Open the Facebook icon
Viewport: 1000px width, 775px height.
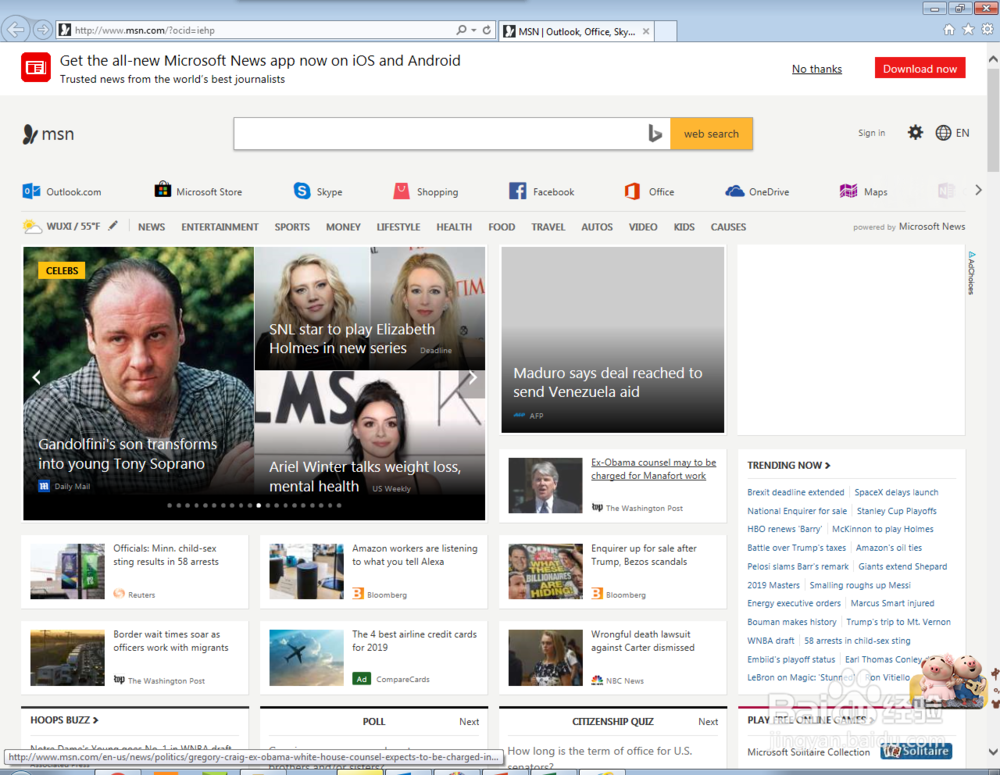click(517, 191)
